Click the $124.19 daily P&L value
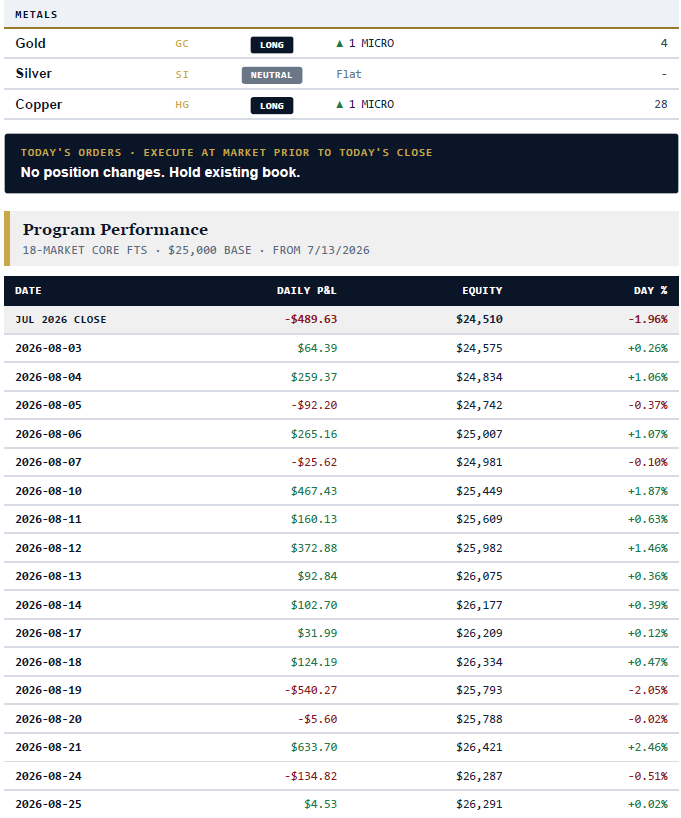 tap(314, 663)
